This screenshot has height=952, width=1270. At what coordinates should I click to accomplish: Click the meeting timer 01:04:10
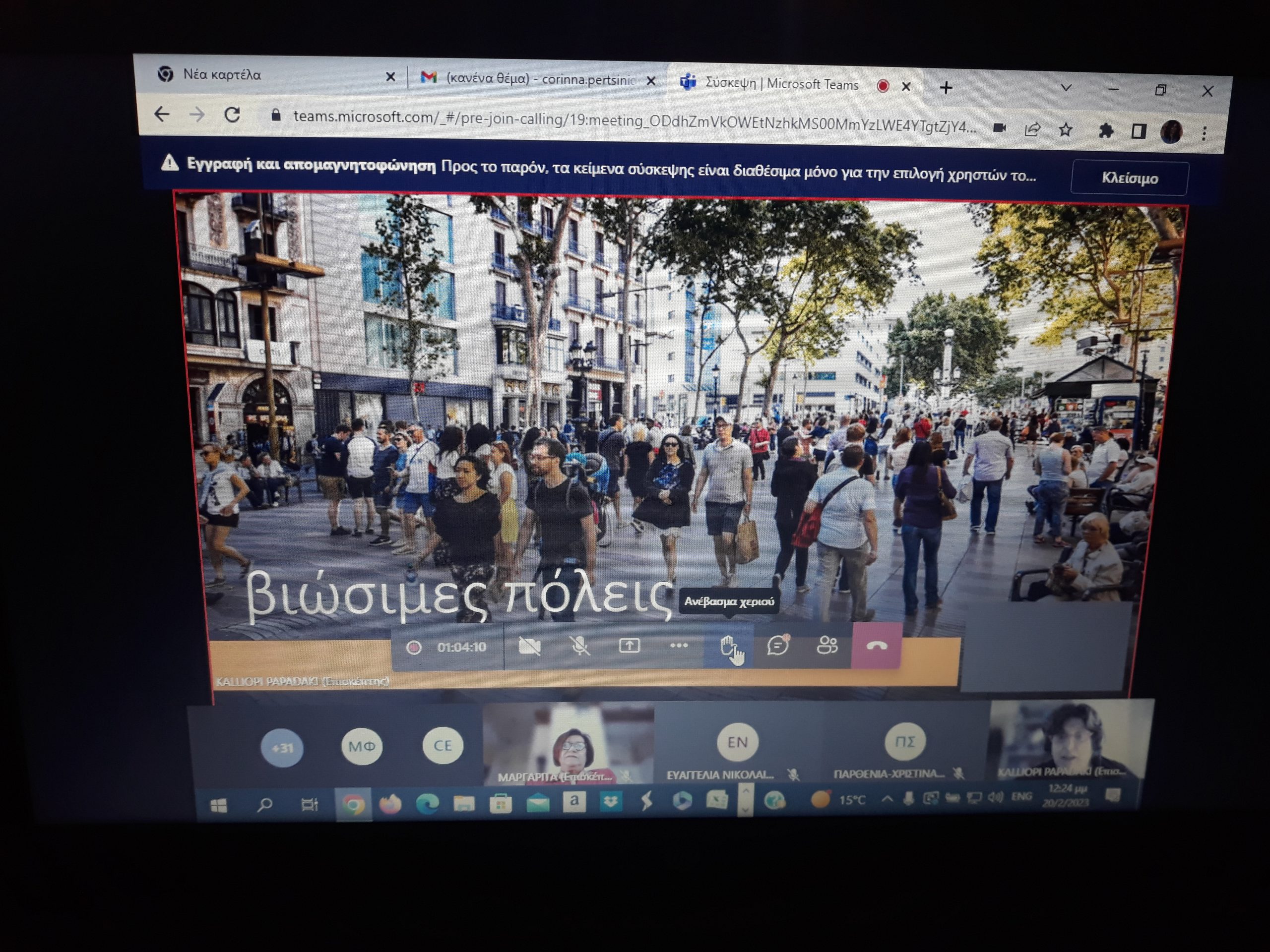tap(461, 647)
